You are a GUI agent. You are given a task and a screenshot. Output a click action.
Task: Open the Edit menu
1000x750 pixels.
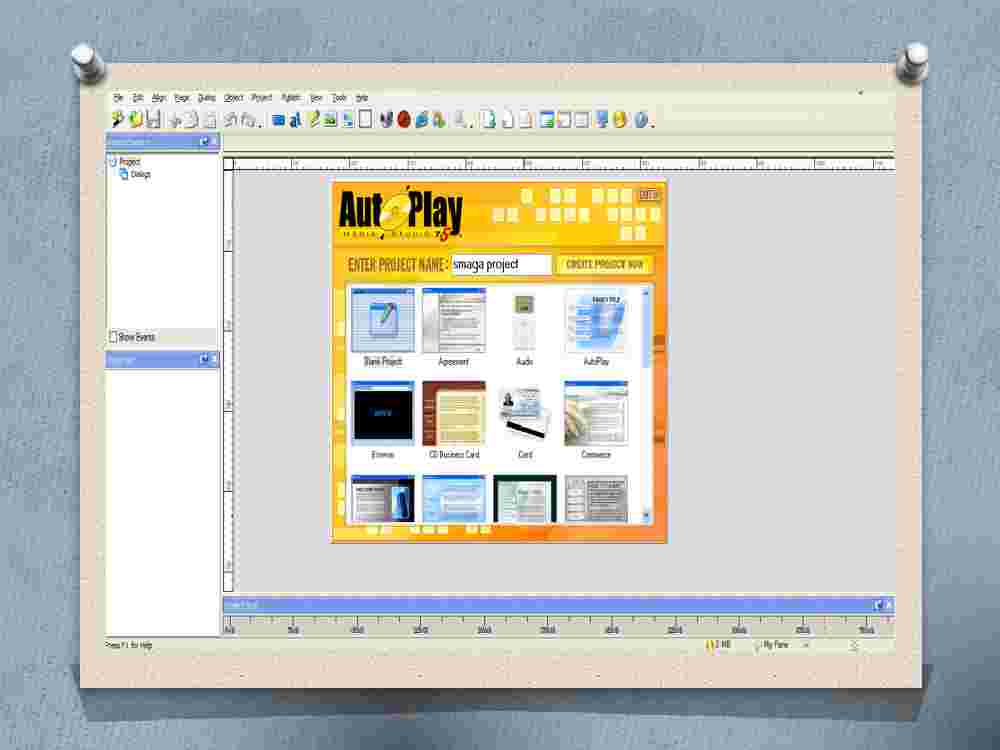(138, 98)
